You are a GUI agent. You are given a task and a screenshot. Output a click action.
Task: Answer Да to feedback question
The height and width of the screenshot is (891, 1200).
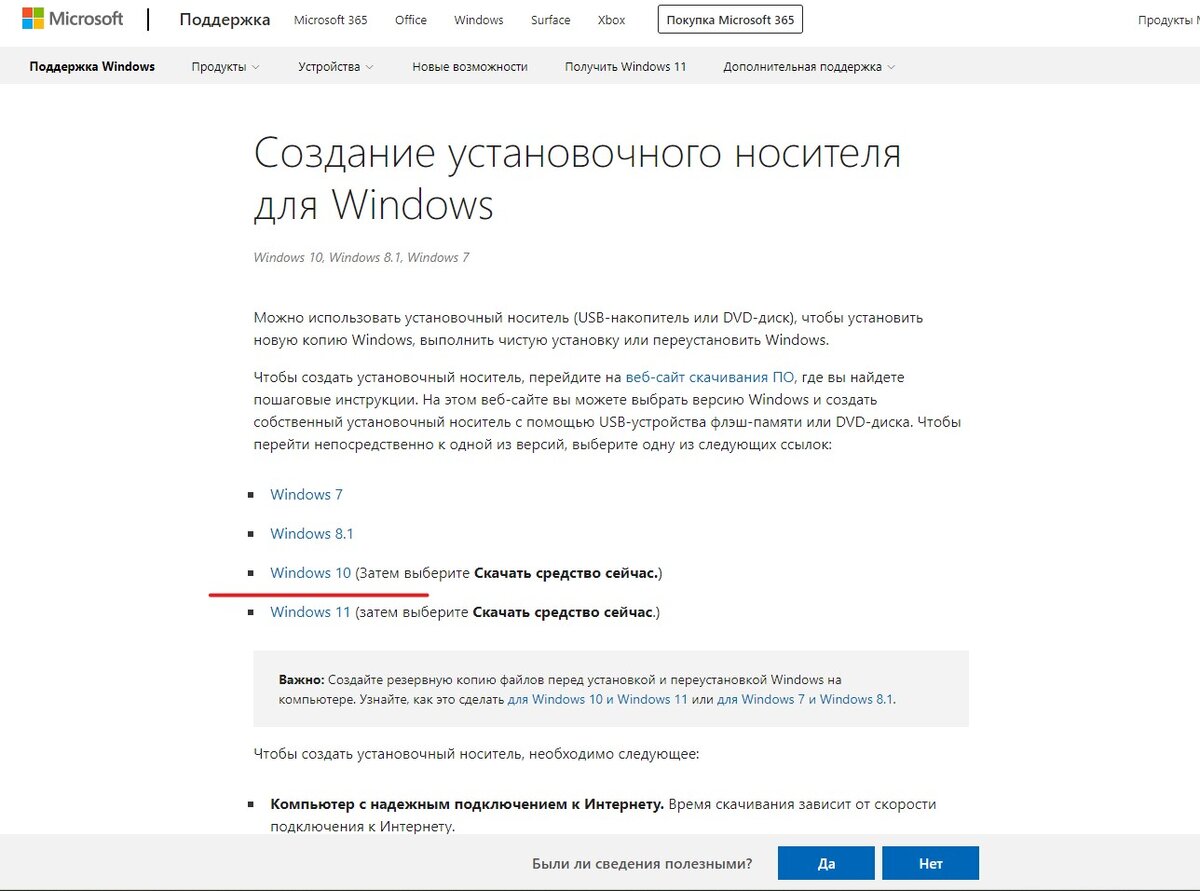coord(826,863)
